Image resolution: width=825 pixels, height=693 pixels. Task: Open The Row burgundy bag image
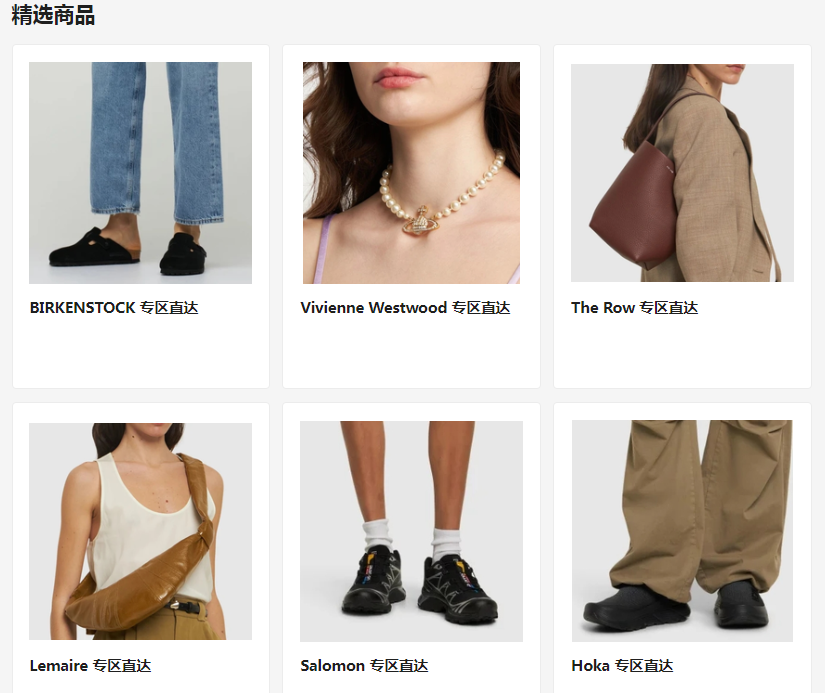pos(682,173)
